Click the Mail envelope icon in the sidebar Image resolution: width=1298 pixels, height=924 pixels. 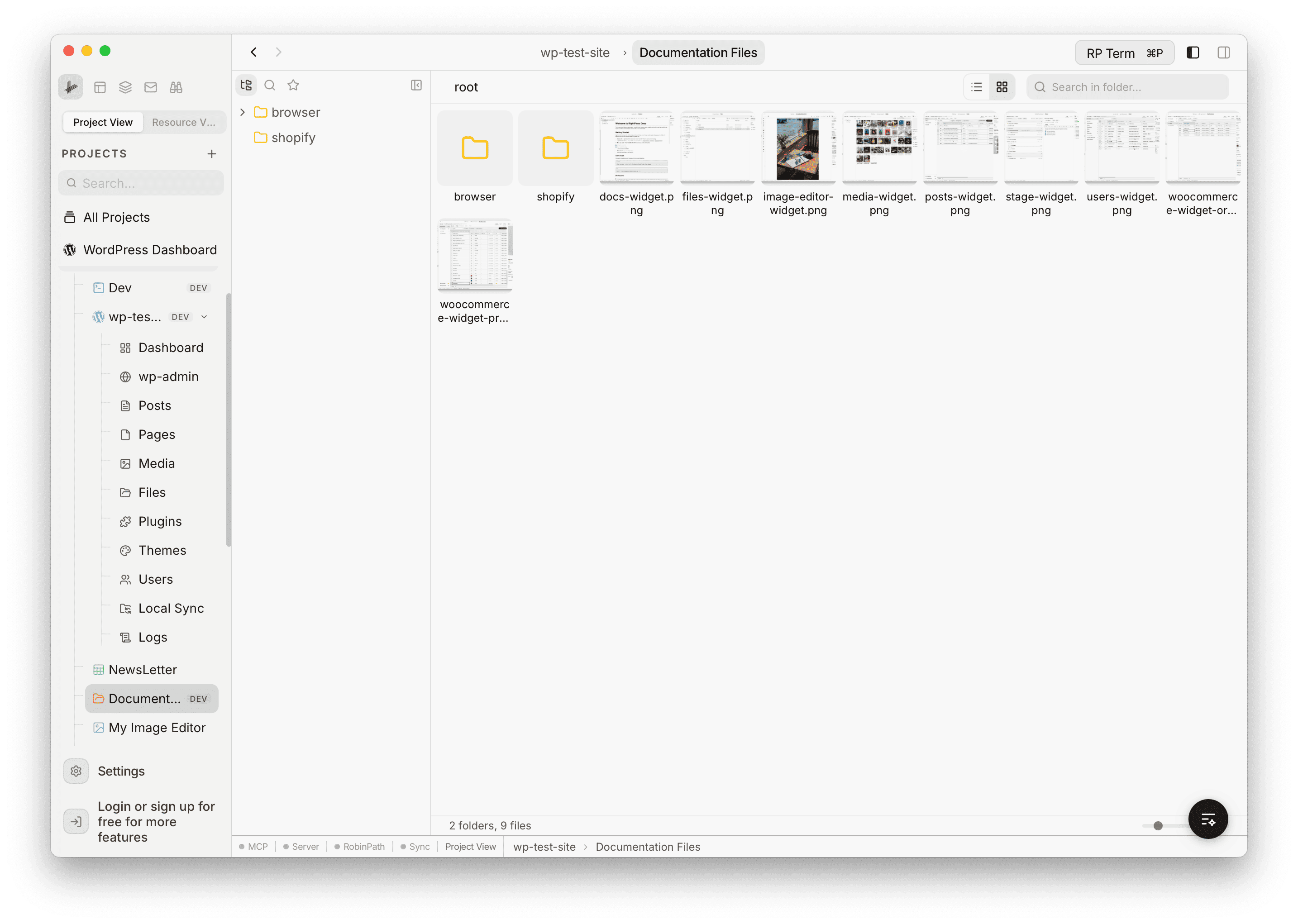(x=150, y=87)
